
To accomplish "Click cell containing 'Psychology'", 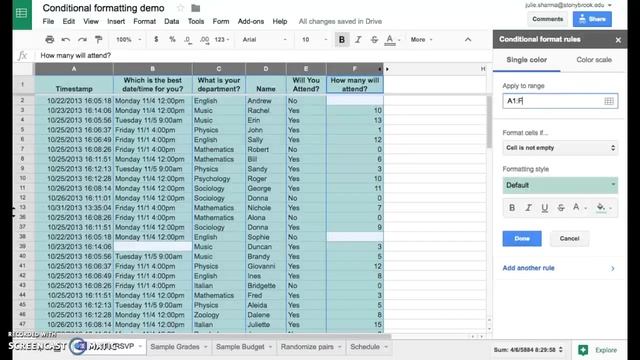I will tap(219, 179).
